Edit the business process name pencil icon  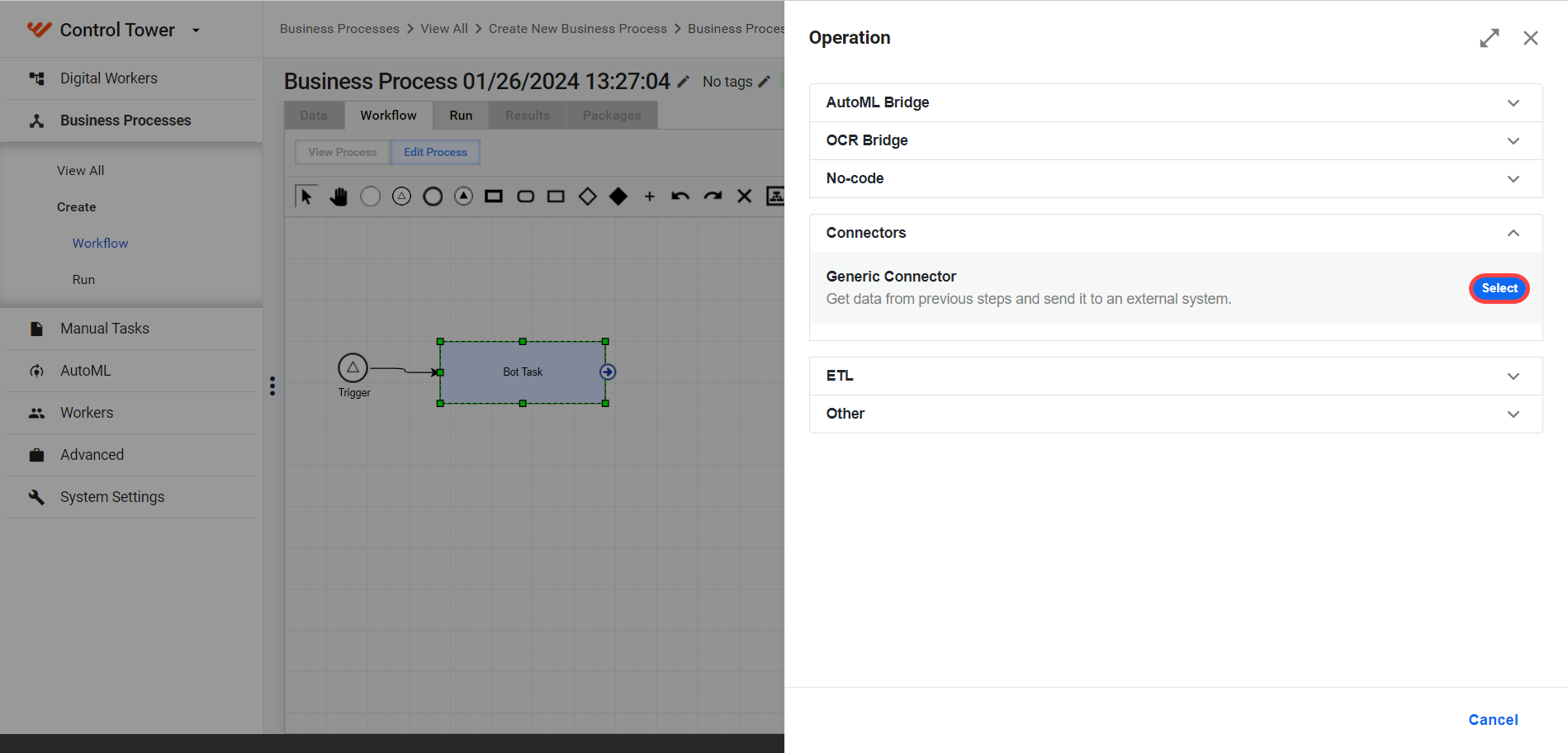683,82
